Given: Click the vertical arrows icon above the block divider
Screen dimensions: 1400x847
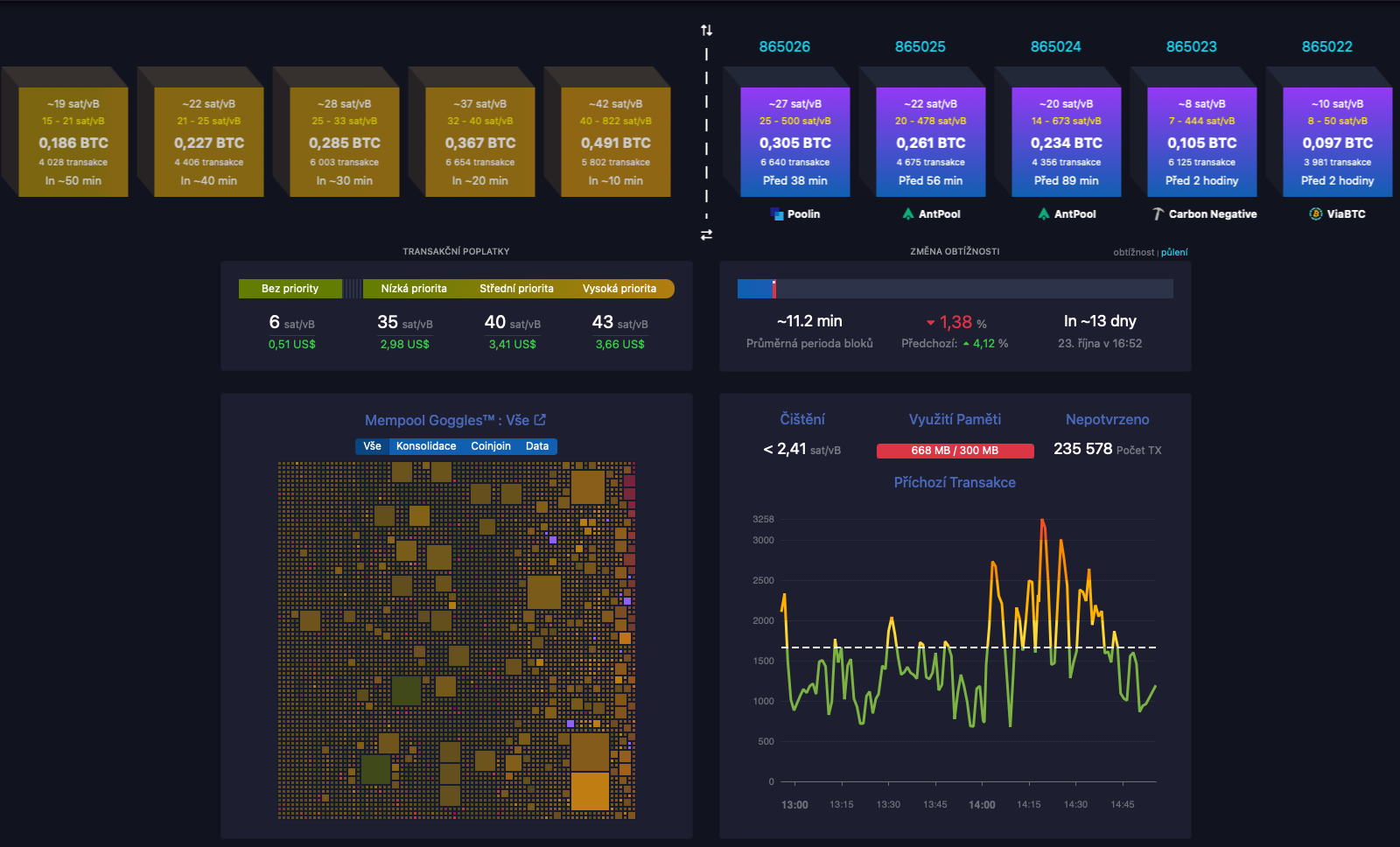Looking at the screenshot, I should coord(706,29).
